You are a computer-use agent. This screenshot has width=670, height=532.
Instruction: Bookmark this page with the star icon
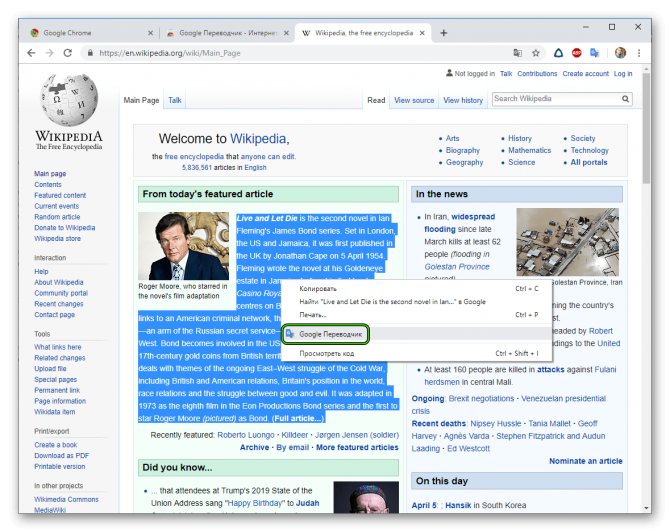pyautogui.click(x=536, y=53)
